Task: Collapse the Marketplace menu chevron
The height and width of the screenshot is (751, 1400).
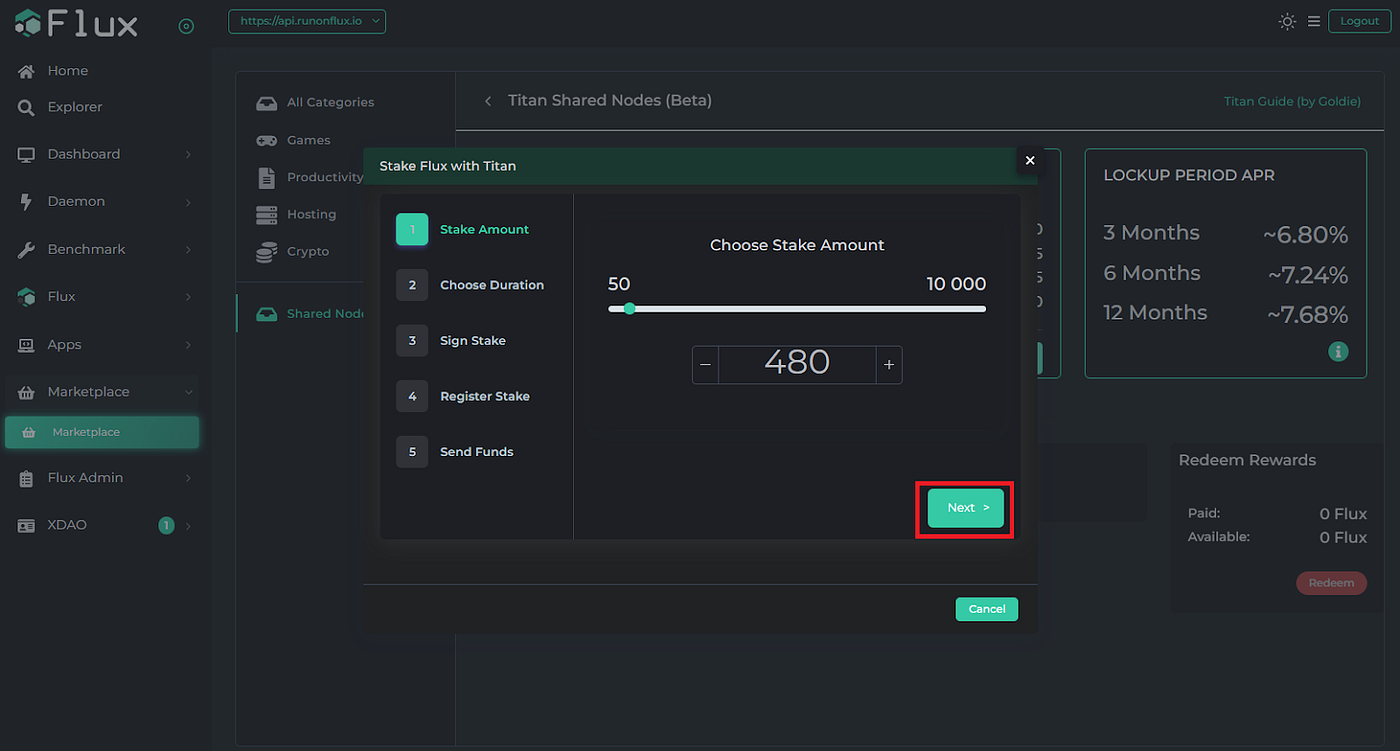Action: 188,392
